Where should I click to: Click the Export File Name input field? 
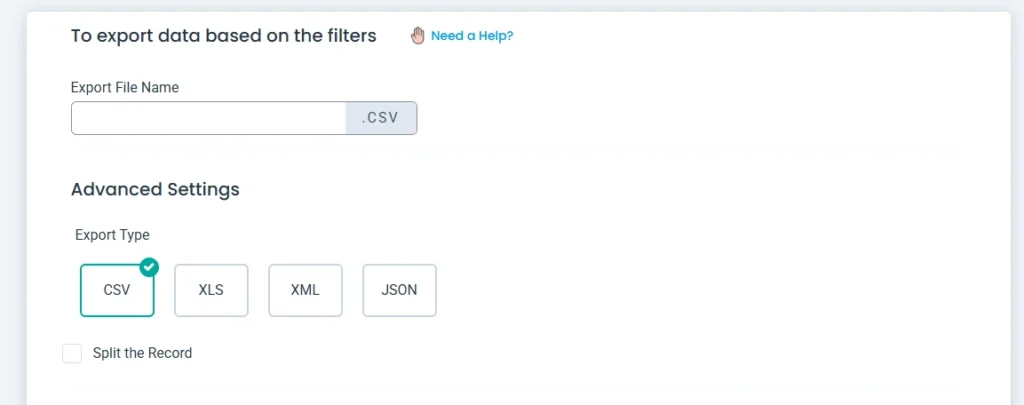(x=208, y=118)
